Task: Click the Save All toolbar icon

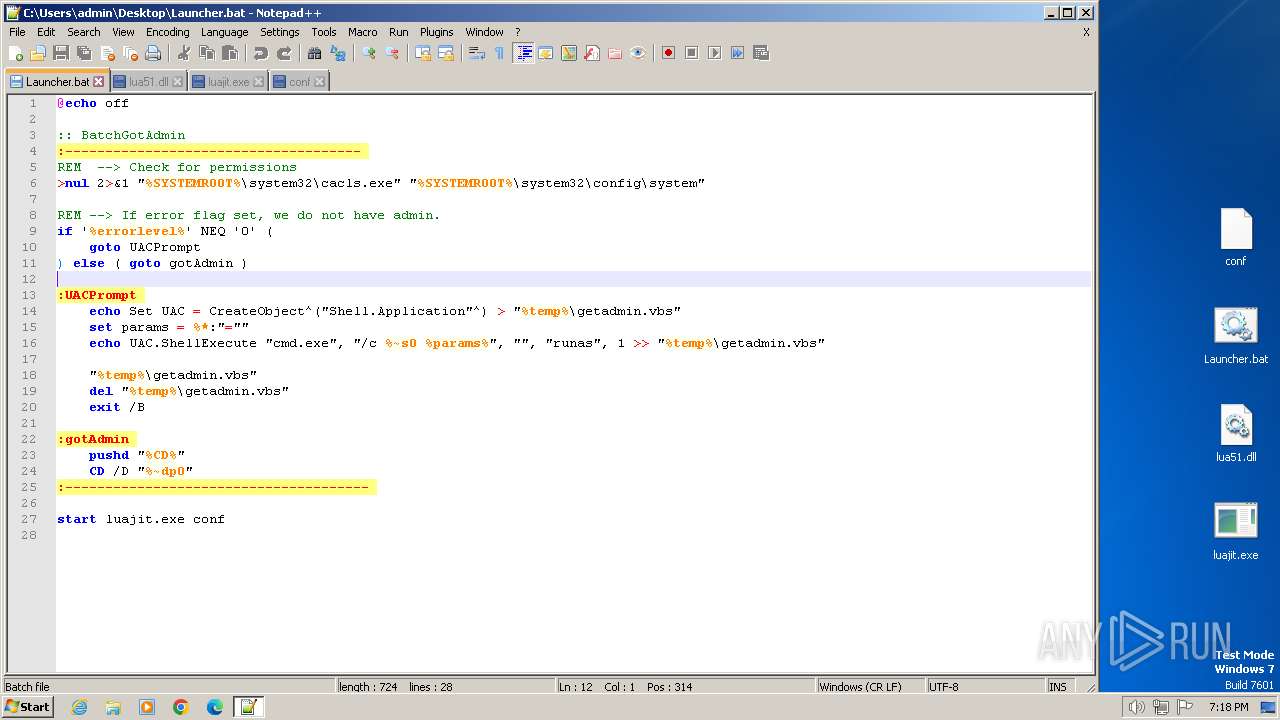Action: coord(84,53)
